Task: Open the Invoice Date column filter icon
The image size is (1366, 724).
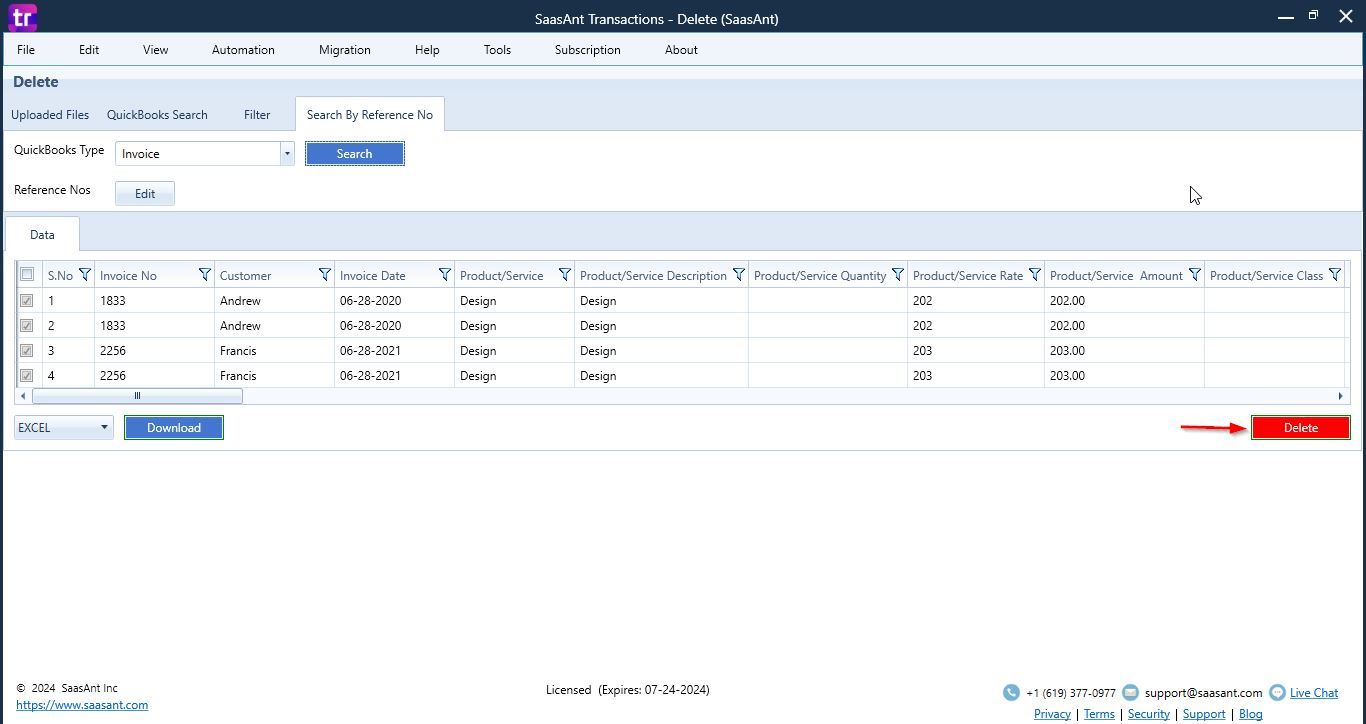Action: coord(445,275)
